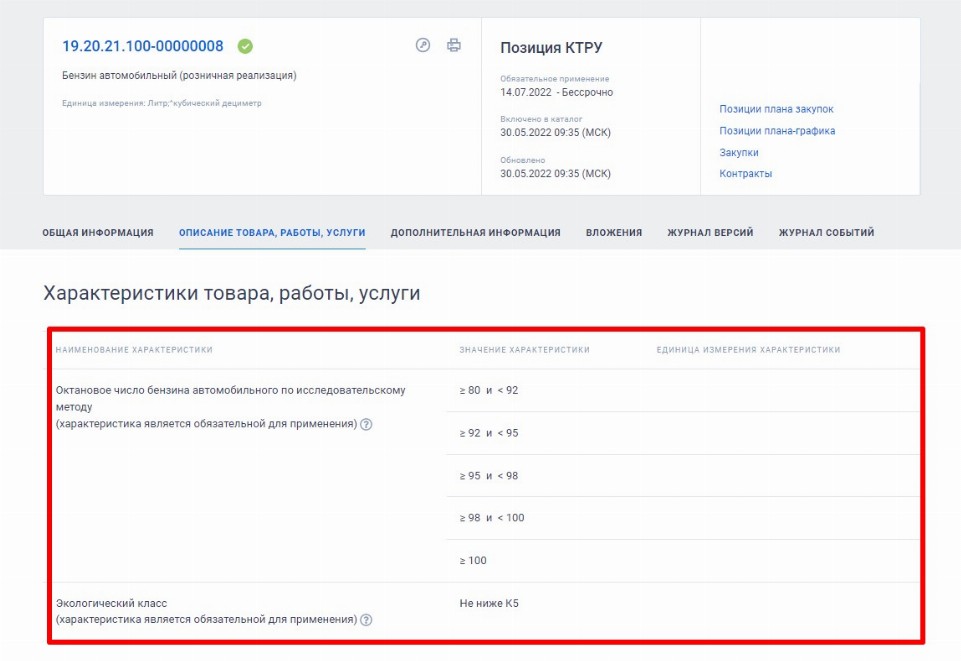This screenshot has height=661, width=961.
Task: Go to the Позиции плана-графика link
Action: 777,131
